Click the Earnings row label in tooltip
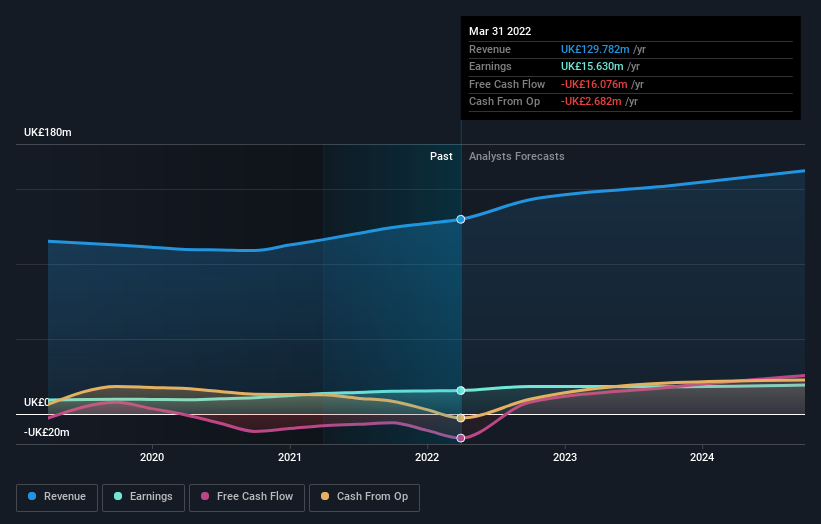The image size is (821, 524). pos(490,66)
